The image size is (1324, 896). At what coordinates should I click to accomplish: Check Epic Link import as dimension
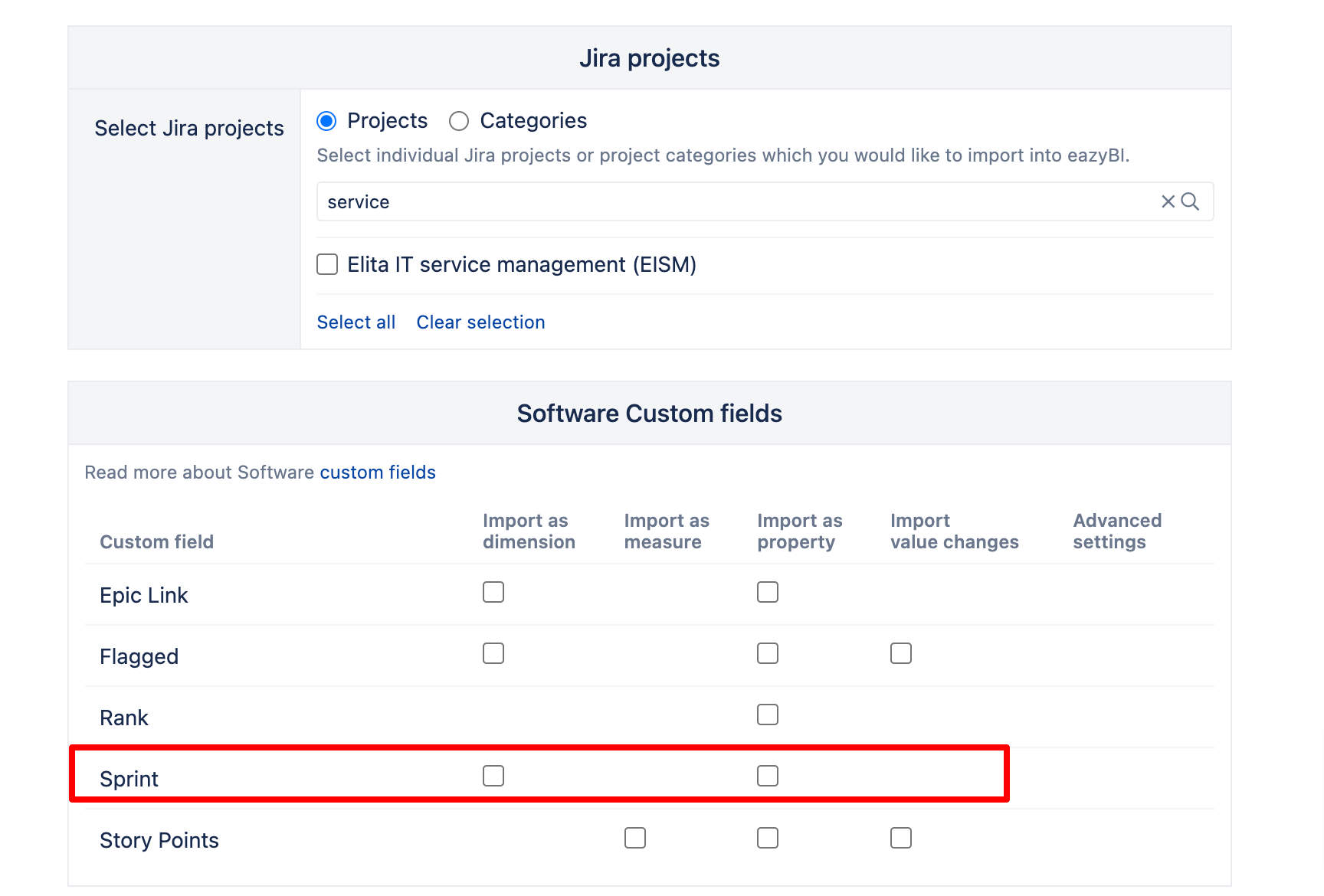tap(494, 591)
